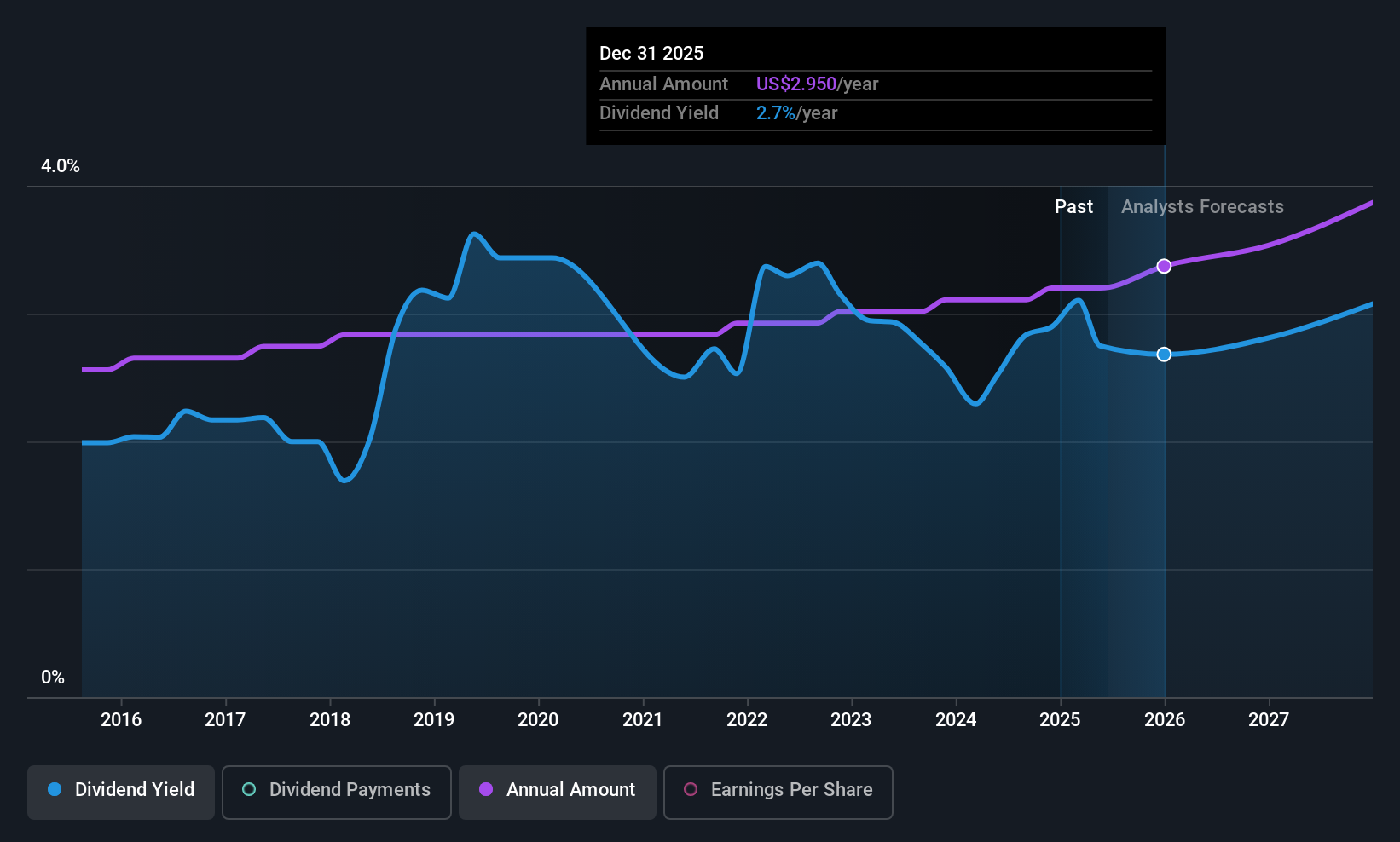Click the 4.0% y-axis label
This screenshot has width=1400, height=842.
(61, 166)
